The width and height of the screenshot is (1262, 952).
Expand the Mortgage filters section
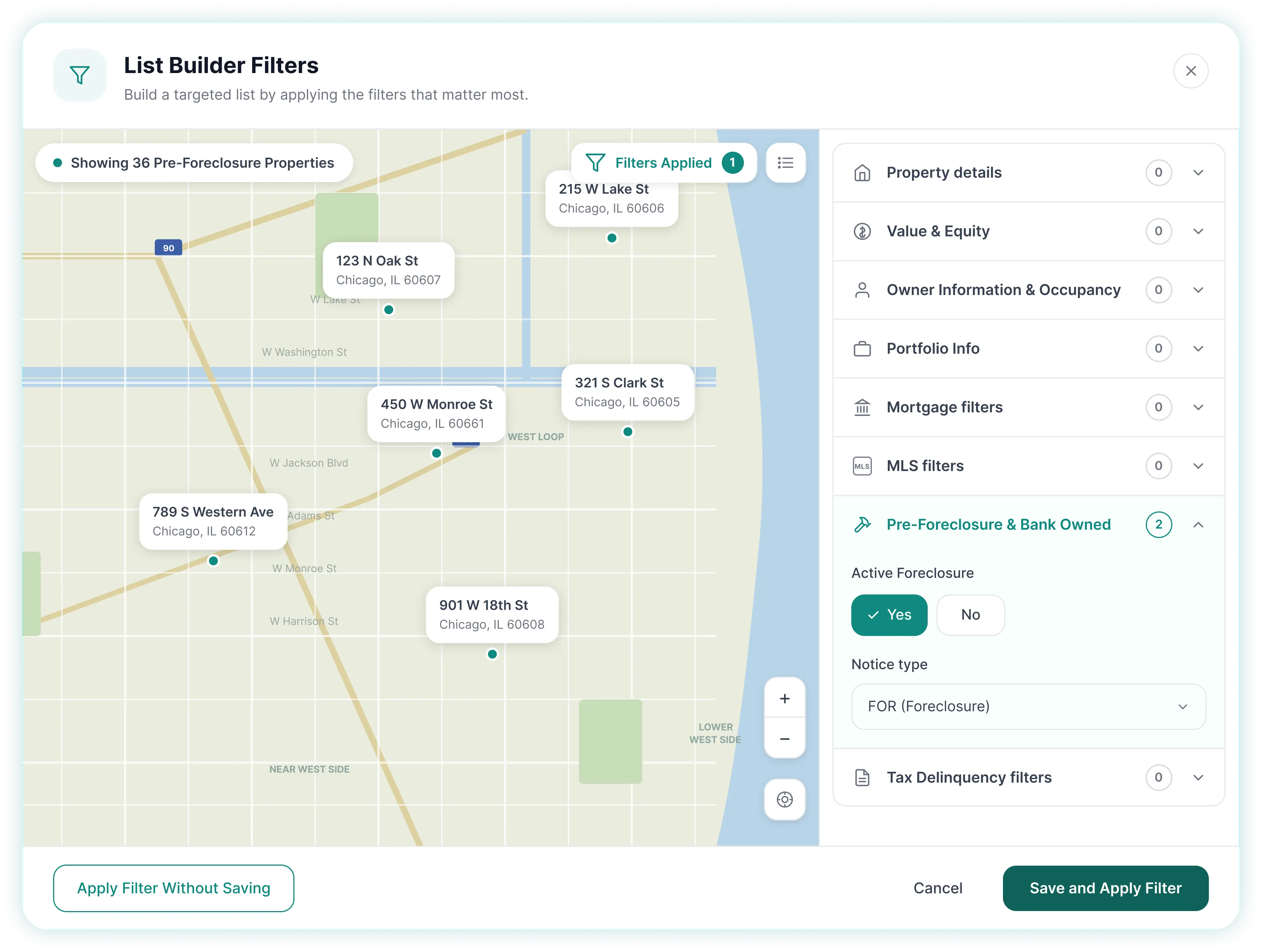[x=1028, y=407]
